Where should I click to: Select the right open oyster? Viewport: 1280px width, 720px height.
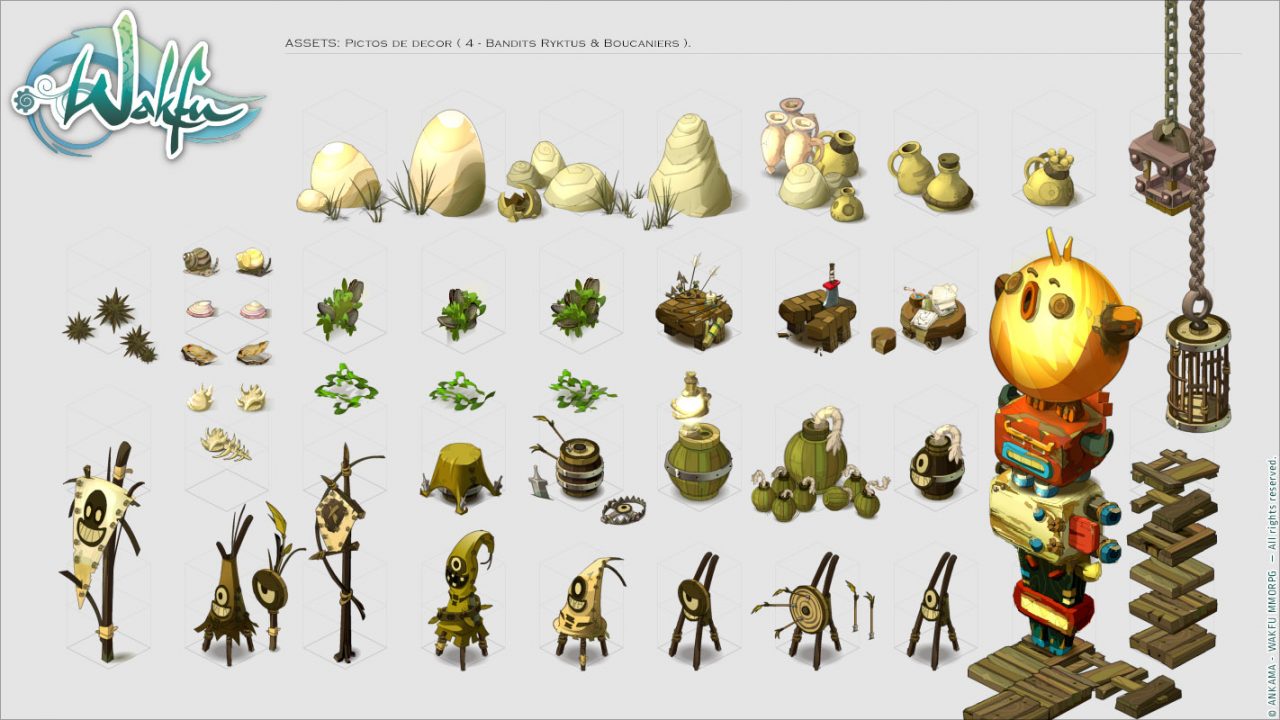253,353
